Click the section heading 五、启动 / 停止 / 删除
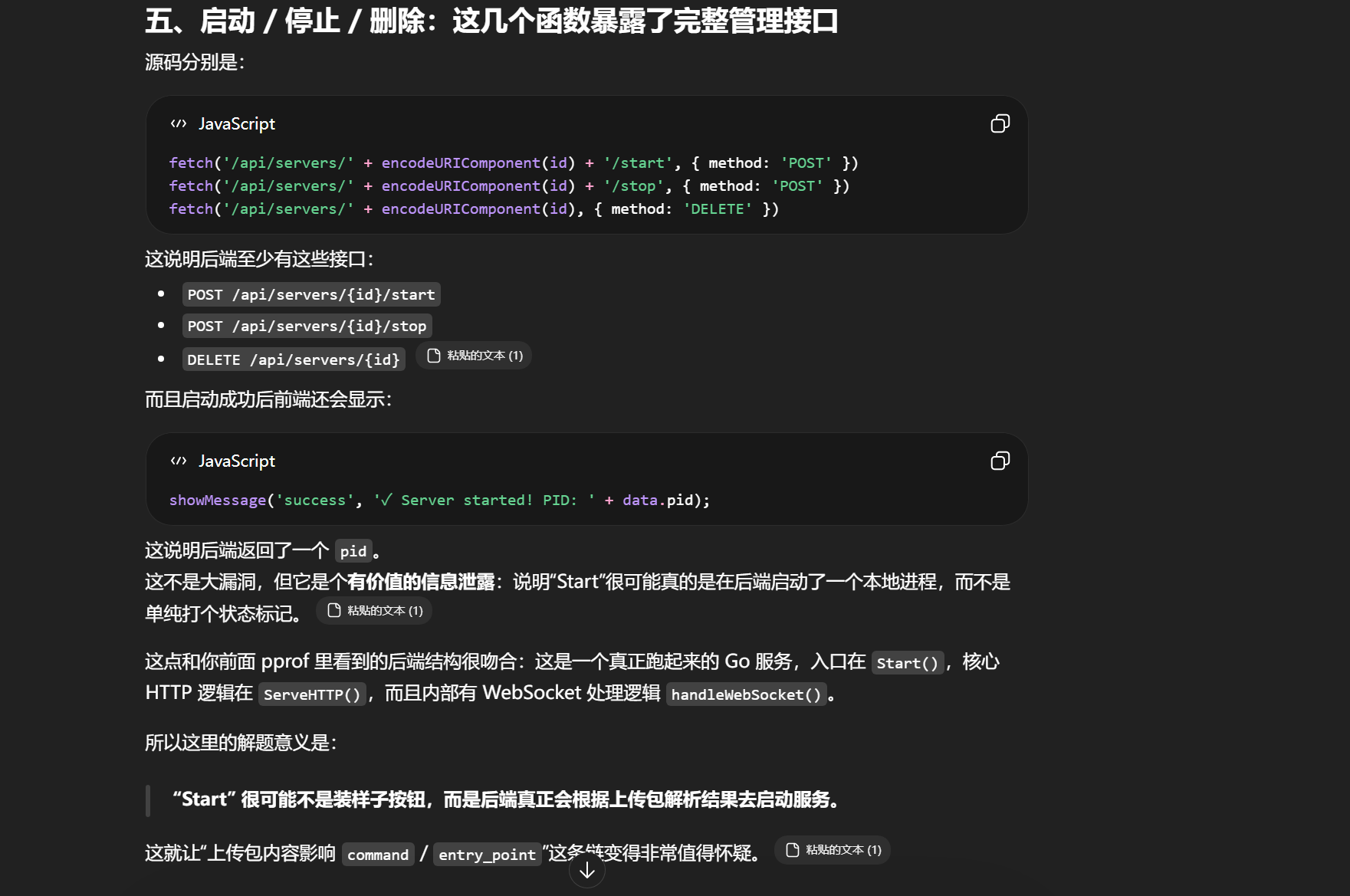The height and width of the screenshot is (896, 1350). tap(491, 21)
